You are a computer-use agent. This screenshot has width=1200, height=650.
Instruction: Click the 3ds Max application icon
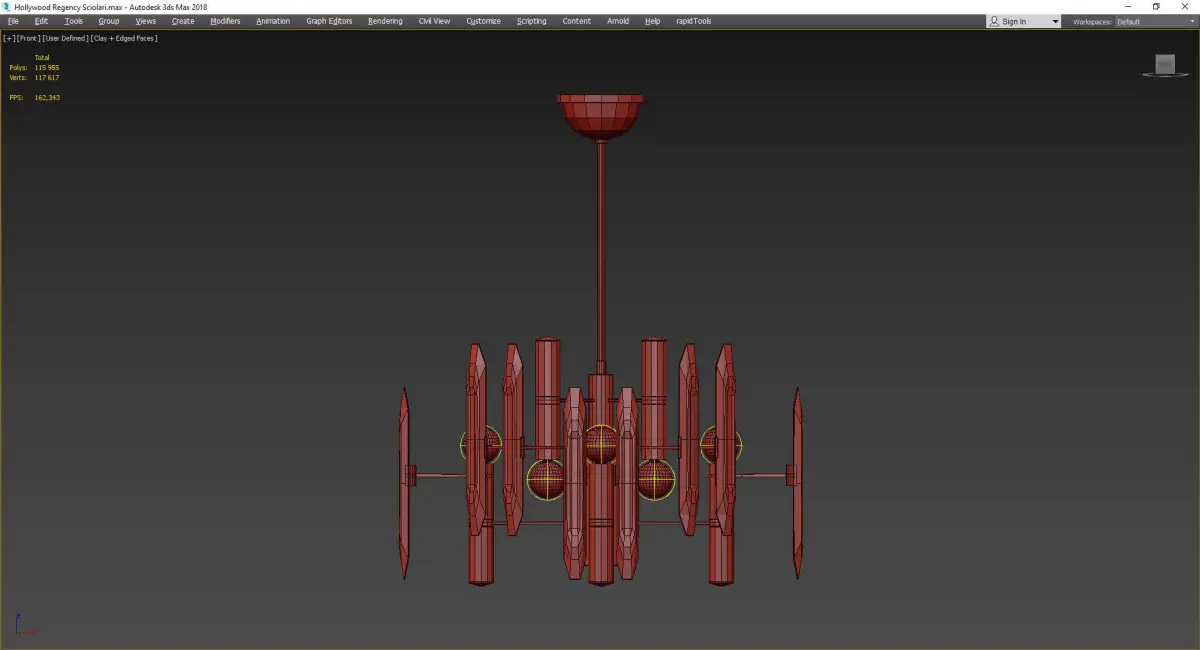point(6,6)
